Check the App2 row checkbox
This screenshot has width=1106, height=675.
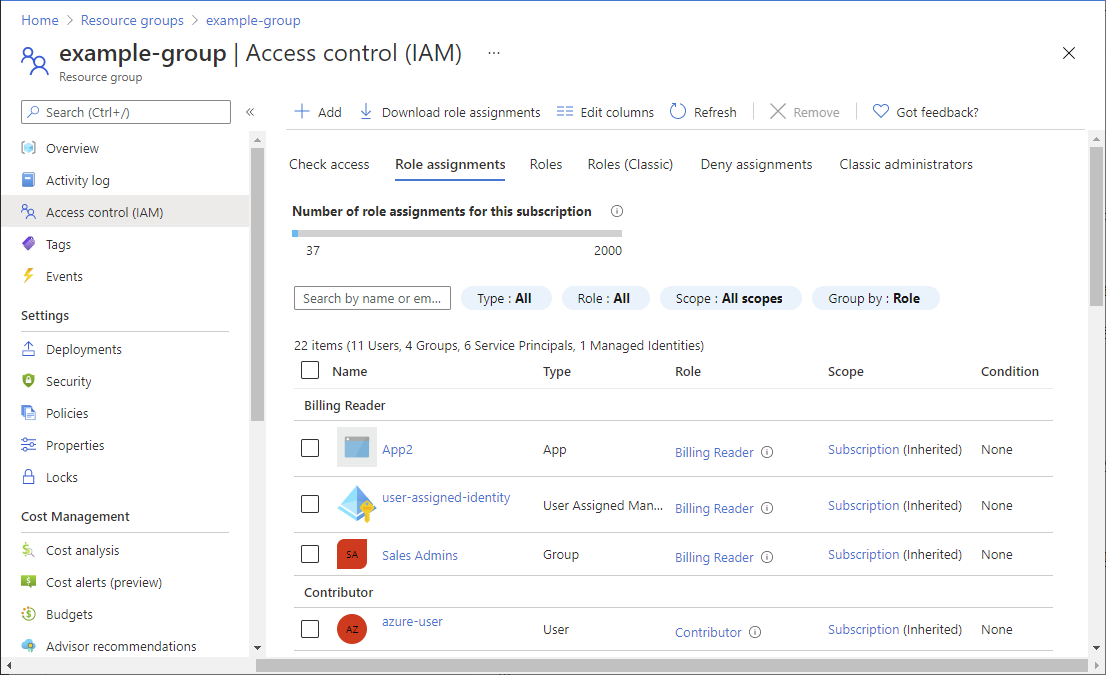click(310, 448)
